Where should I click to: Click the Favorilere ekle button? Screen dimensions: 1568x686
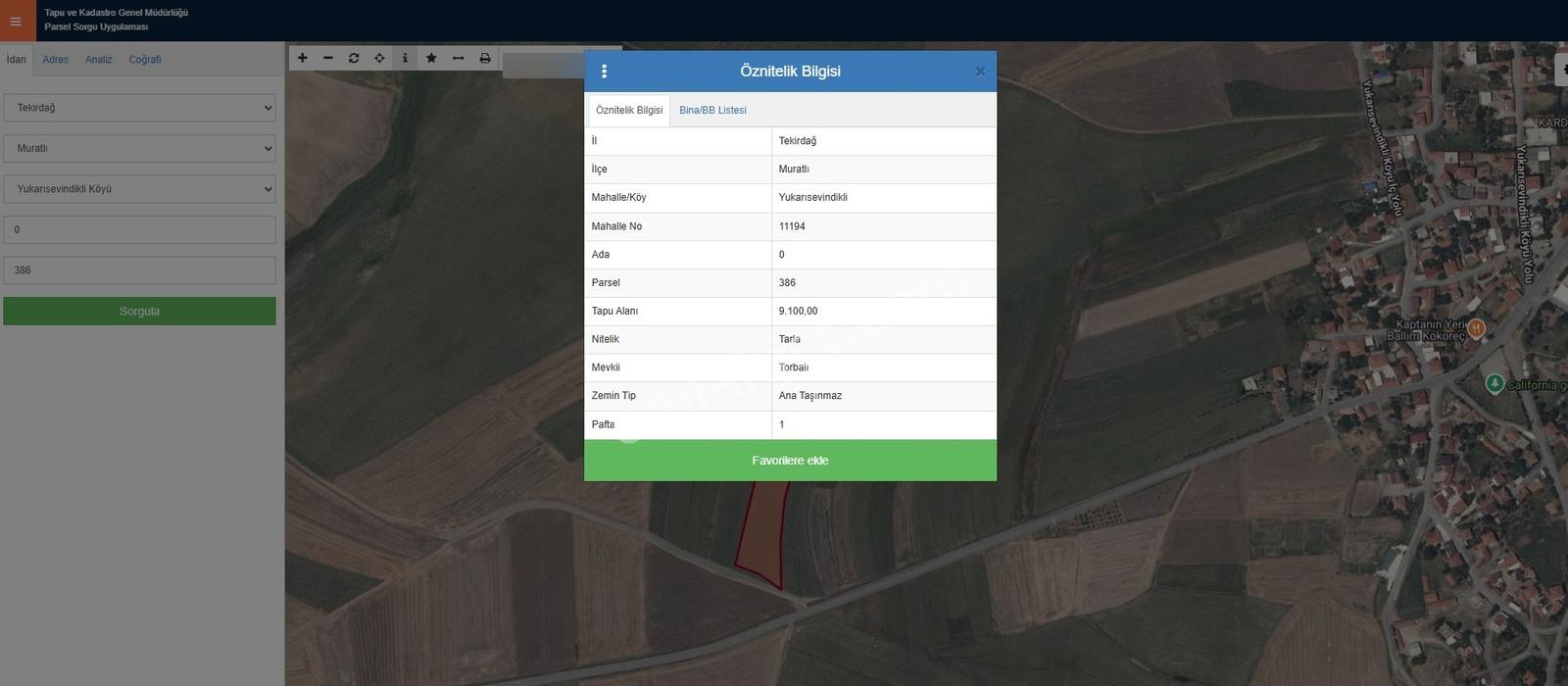click(x=790, y=461)
